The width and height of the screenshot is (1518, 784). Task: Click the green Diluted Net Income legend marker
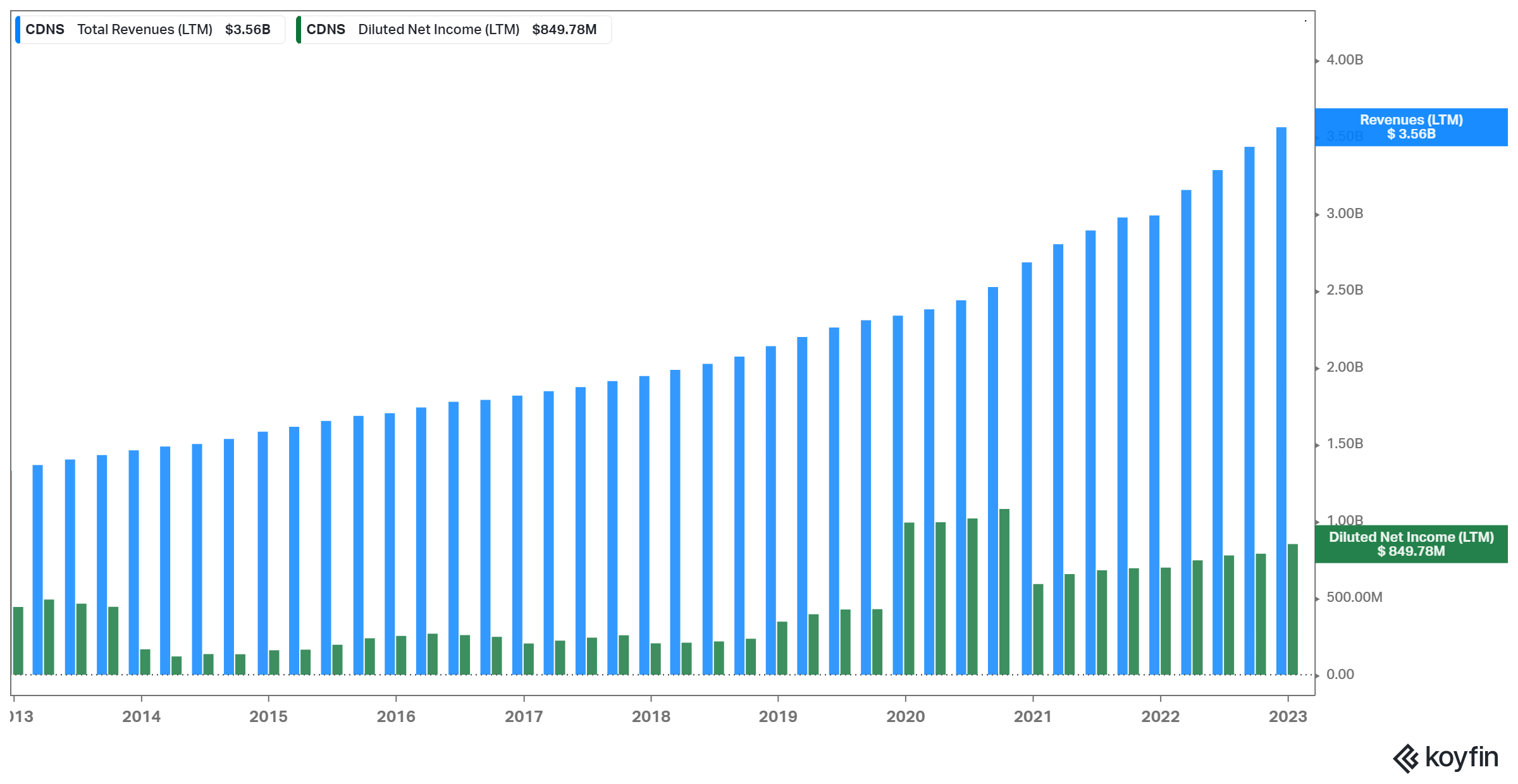[299, 30]
